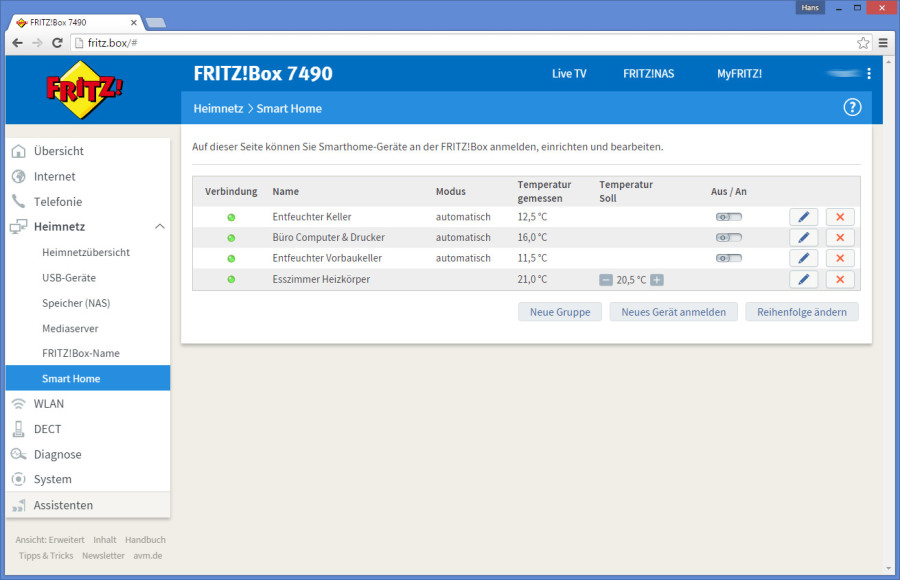This screenshot has height=580, width=900.
Task: Click pencil icon for Esszimmer Heizkörper
Action: (x=803, y=280)
